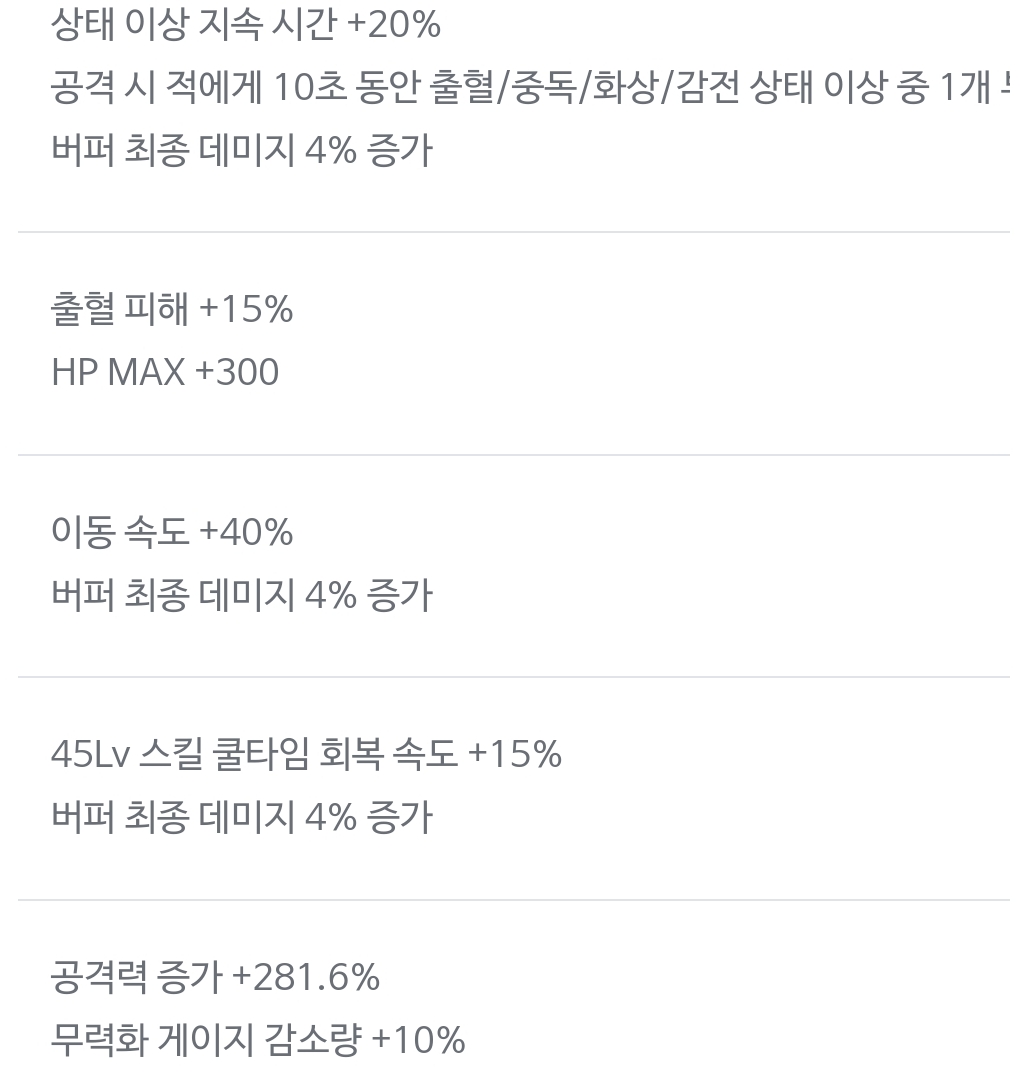The image size is (1024, 1092).
Task: Select the 45Lv 스킬 쿨타임 회복 속도 line
Action: click(x=306, y=754)
